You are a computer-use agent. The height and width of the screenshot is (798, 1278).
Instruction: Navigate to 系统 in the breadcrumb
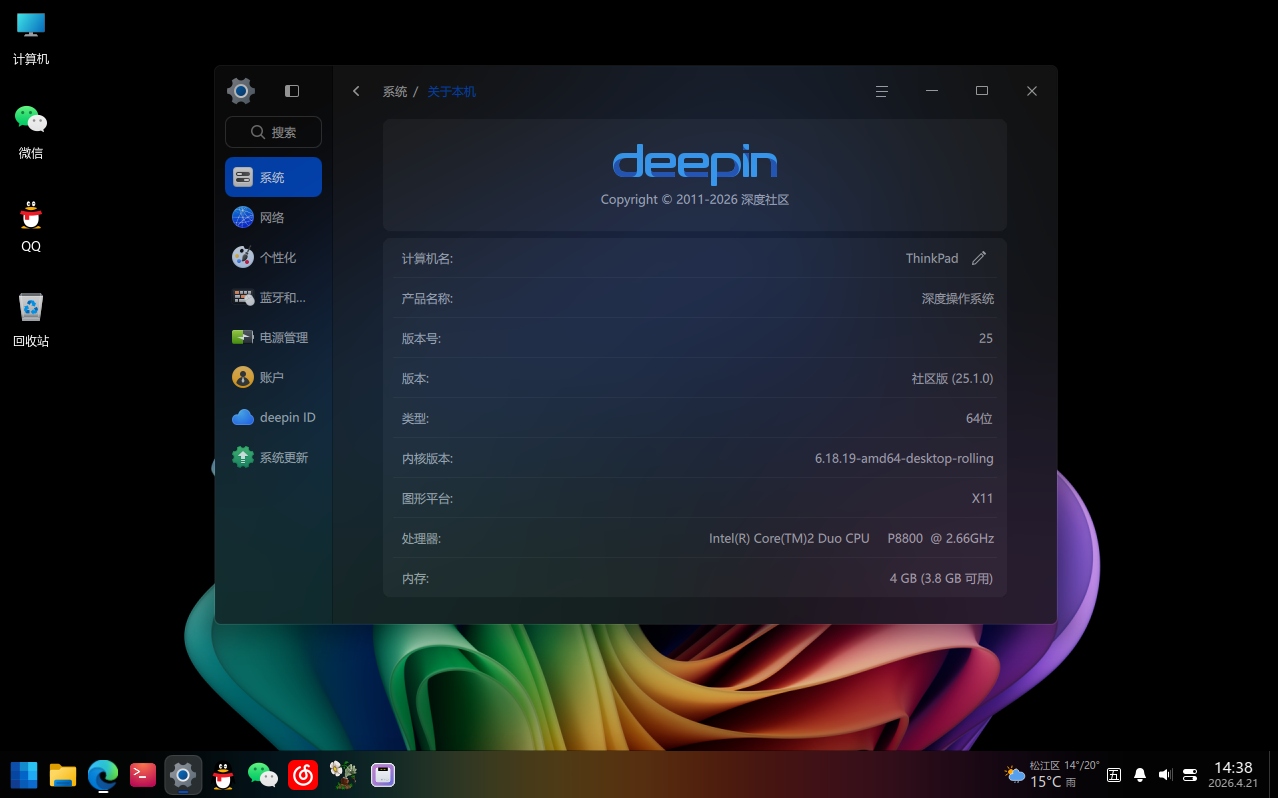(395, 91)
